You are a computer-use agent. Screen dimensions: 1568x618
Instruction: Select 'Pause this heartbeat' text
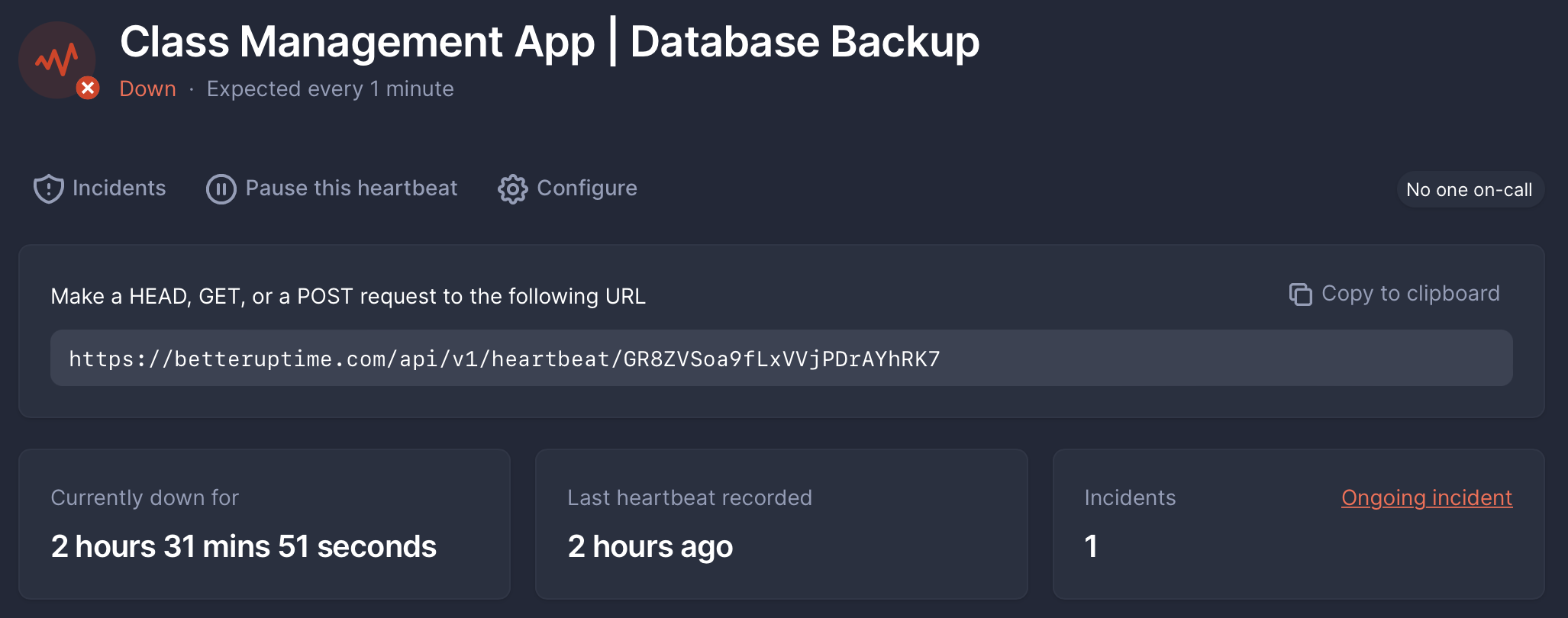coord(351,188)
